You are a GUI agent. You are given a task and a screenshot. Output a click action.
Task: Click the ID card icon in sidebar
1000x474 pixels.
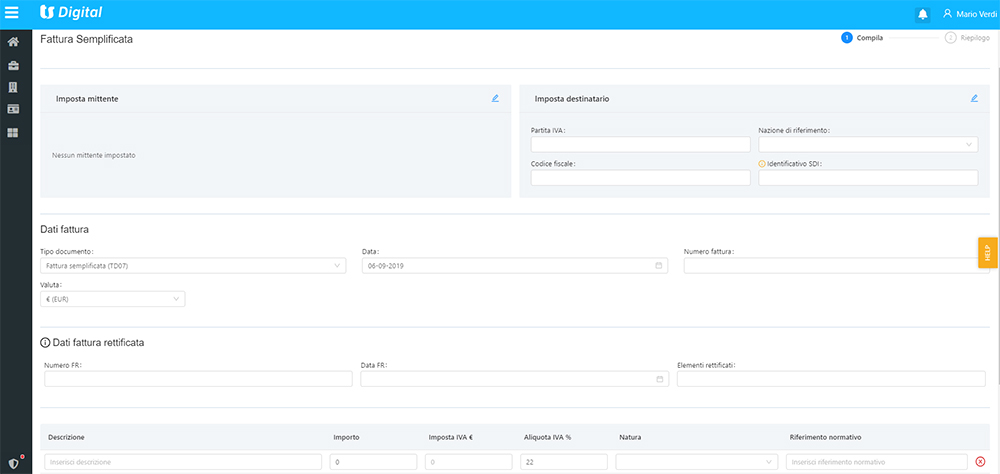pos(13,109)
